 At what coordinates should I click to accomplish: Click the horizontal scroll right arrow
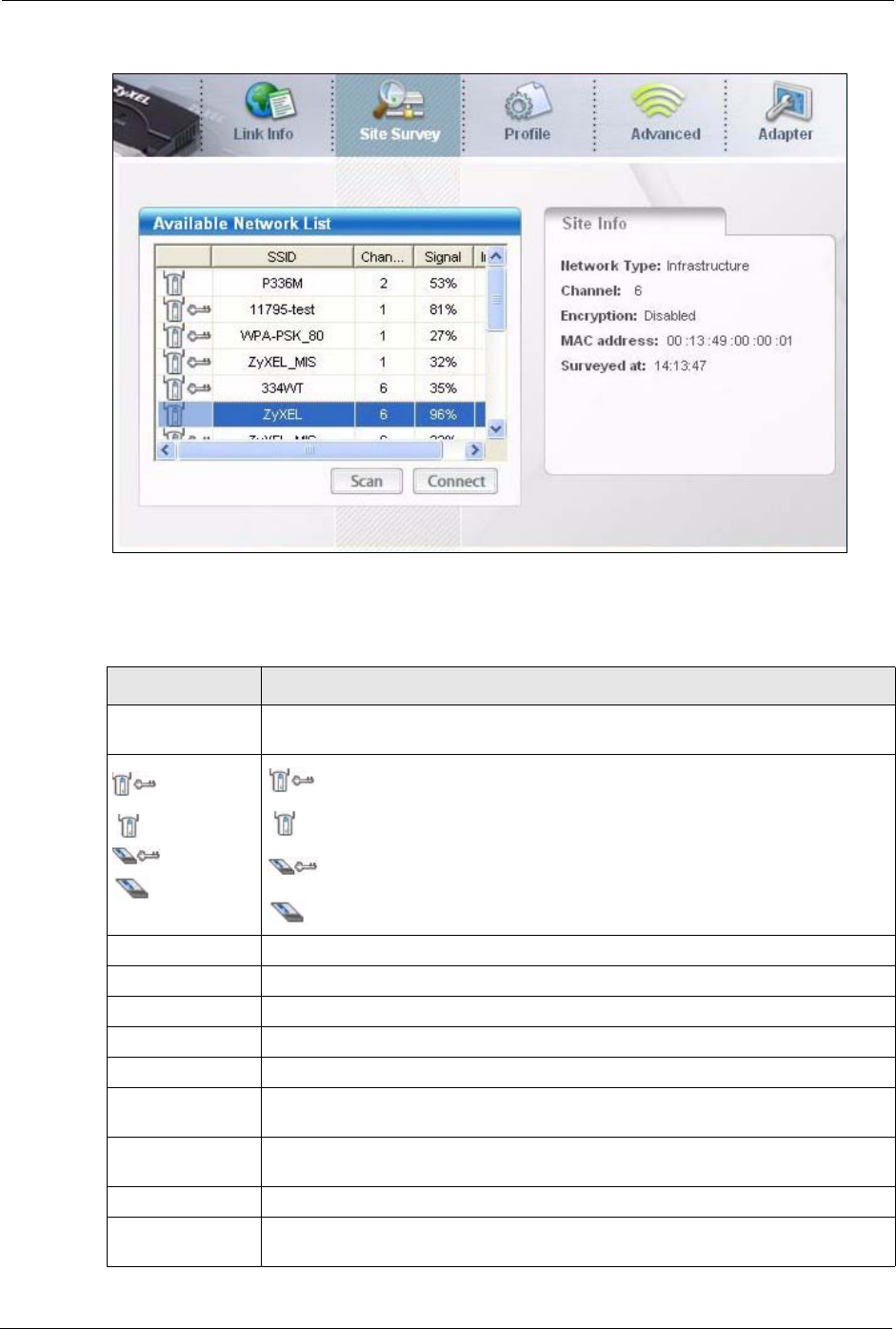coord(474,449)
